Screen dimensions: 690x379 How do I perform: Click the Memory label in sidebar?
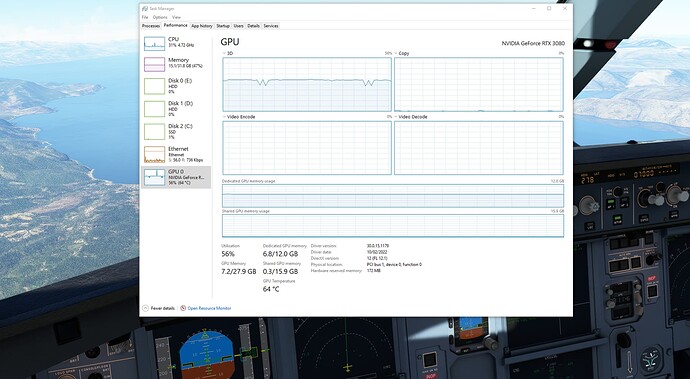pyautogui.click(x=178, y=60)
